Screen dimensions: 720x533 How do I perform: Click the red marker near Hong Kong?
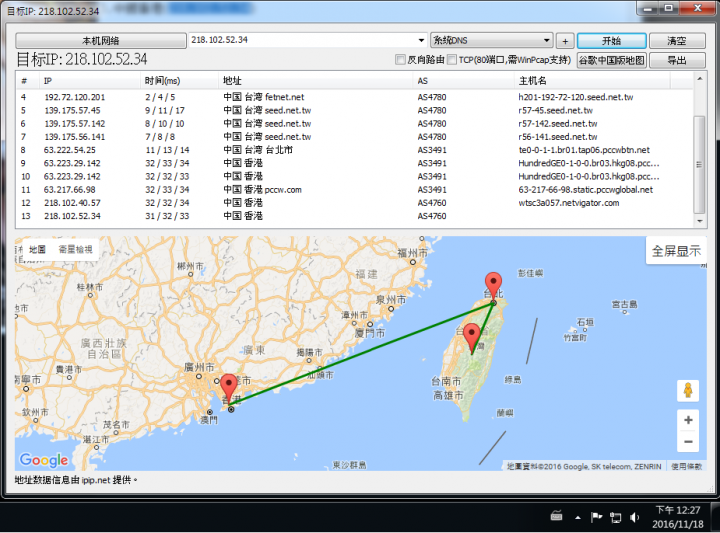229,388
